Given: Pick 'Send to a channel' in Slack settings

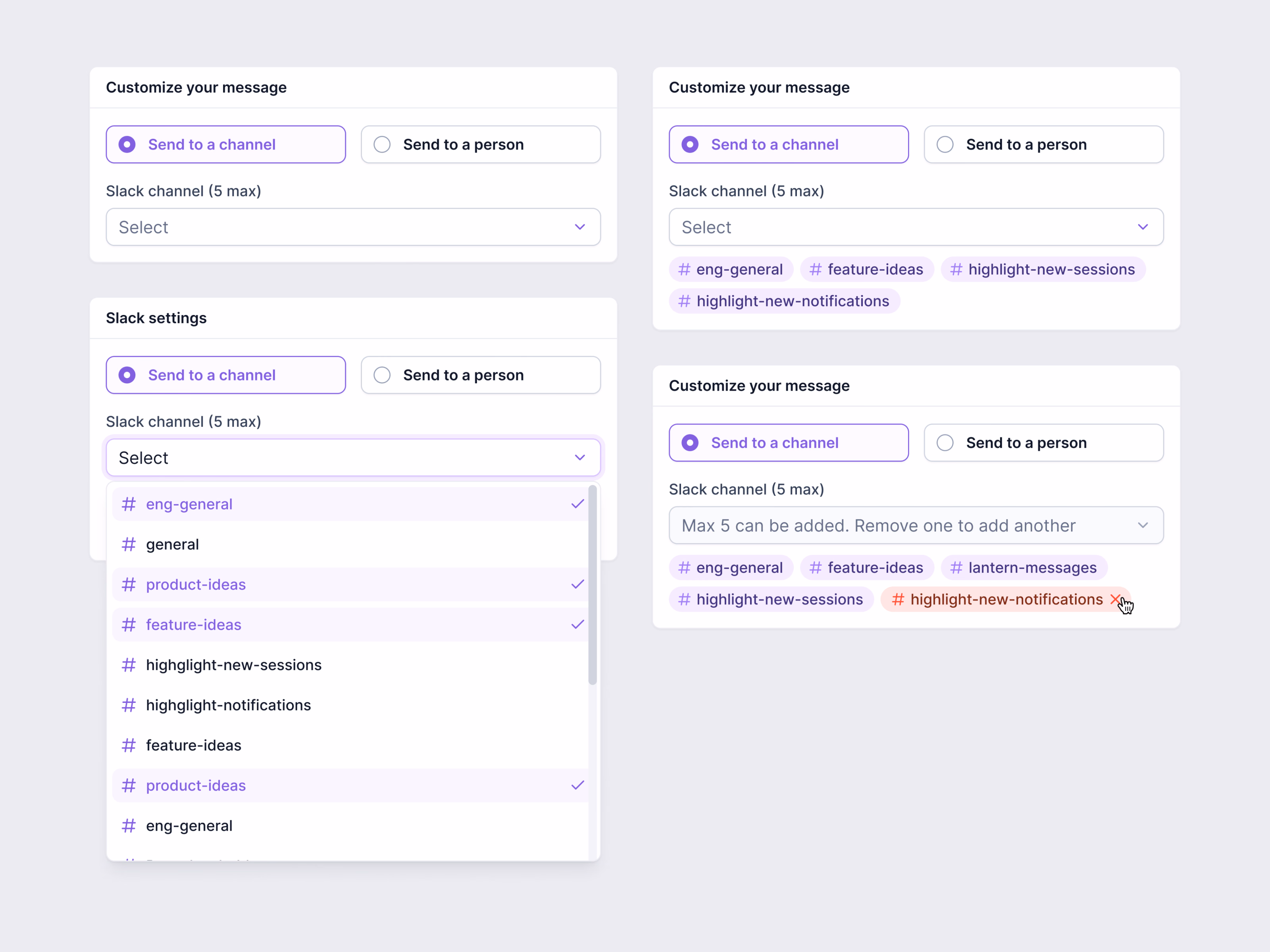Looking at the screenshot, I should tap(226, 375).
